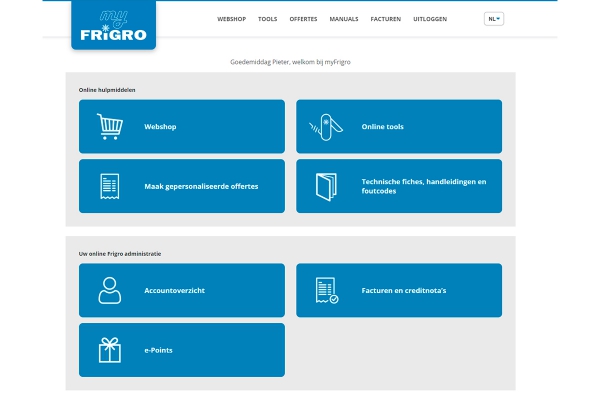Go to Accountoverzicht text
Image resolution: width=600 pixels, height=400 pixels.
tap(174, 291)
